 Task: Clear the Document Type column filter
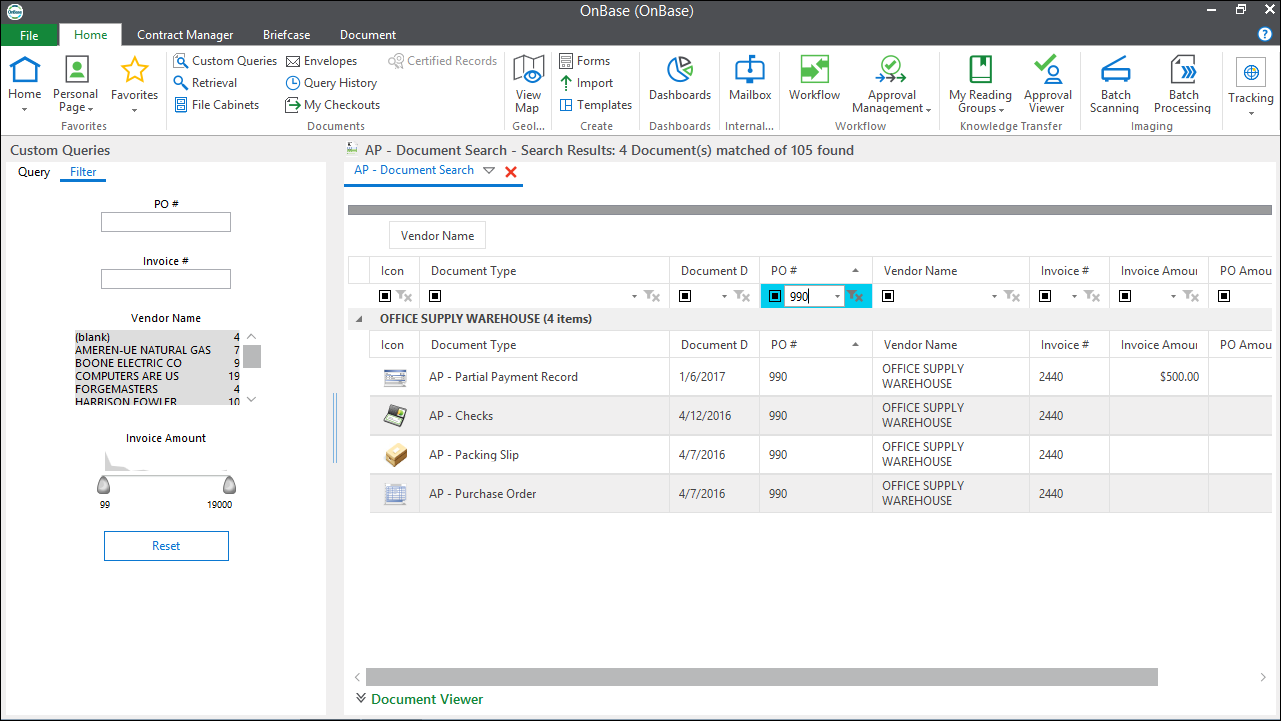coord(651,296)
